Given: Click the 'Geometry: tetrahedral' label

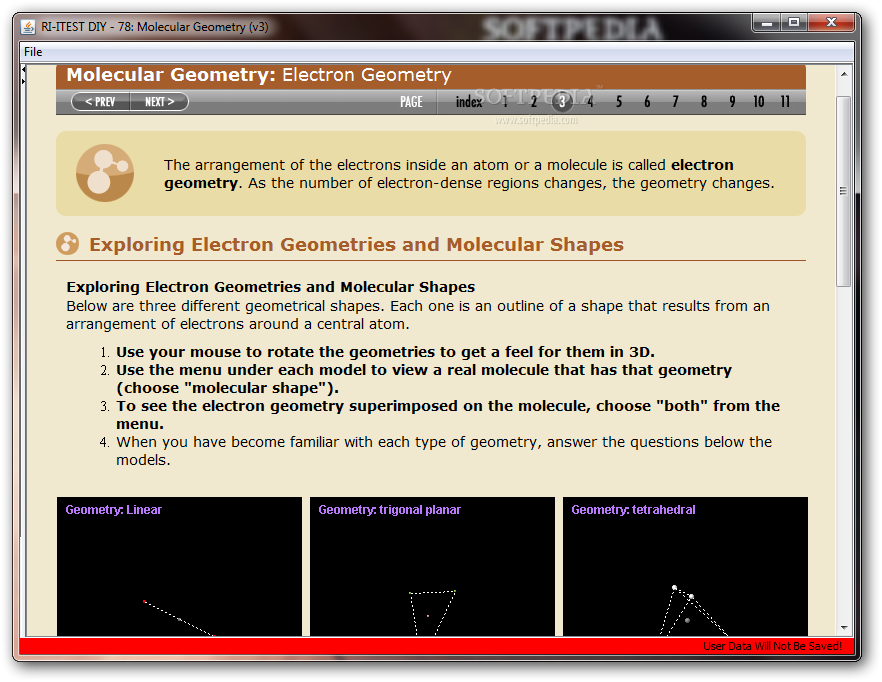Looking at the screenshot, I should pos(633,510).
